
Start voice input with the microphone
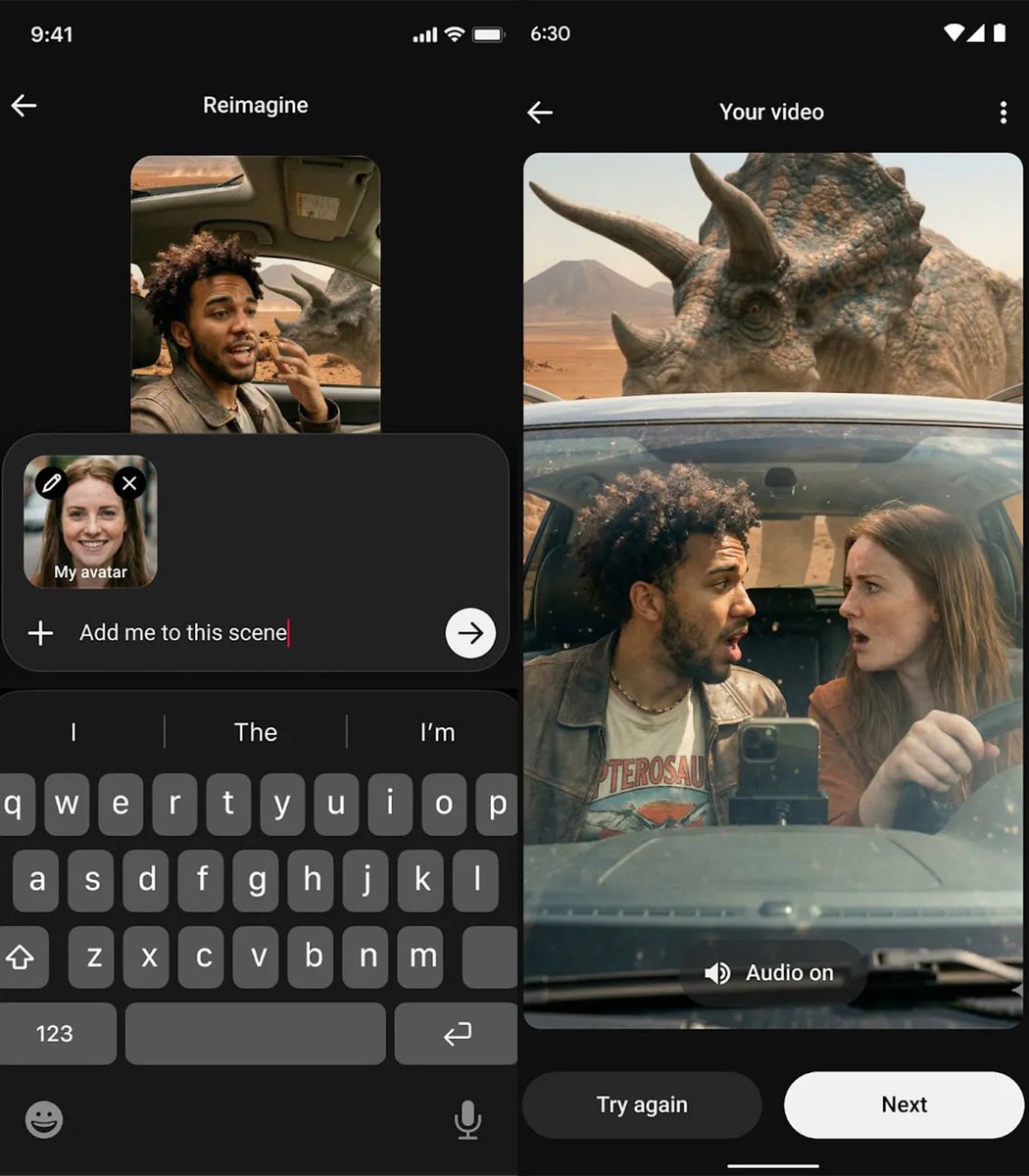coord(468,1119)
